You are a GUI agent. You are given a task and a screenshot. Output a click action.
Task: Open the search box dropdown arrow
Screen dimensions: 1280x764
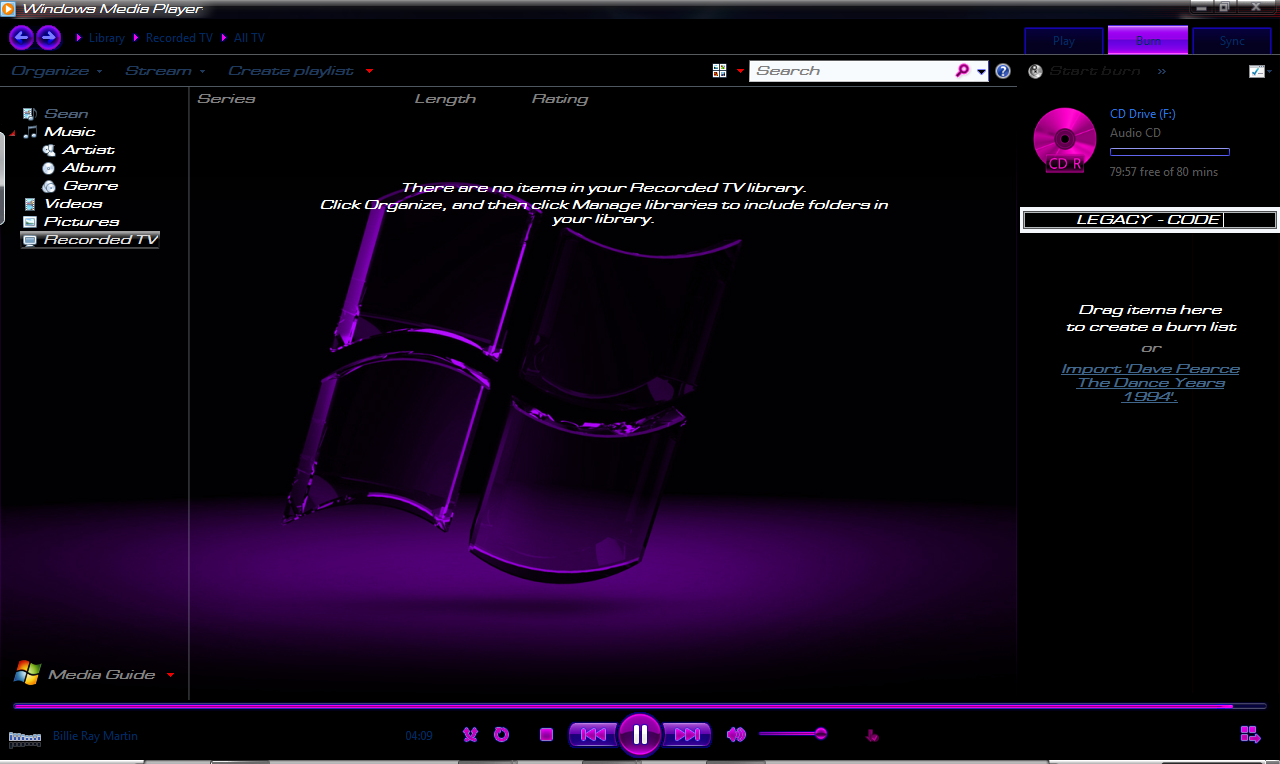point(982,71)
